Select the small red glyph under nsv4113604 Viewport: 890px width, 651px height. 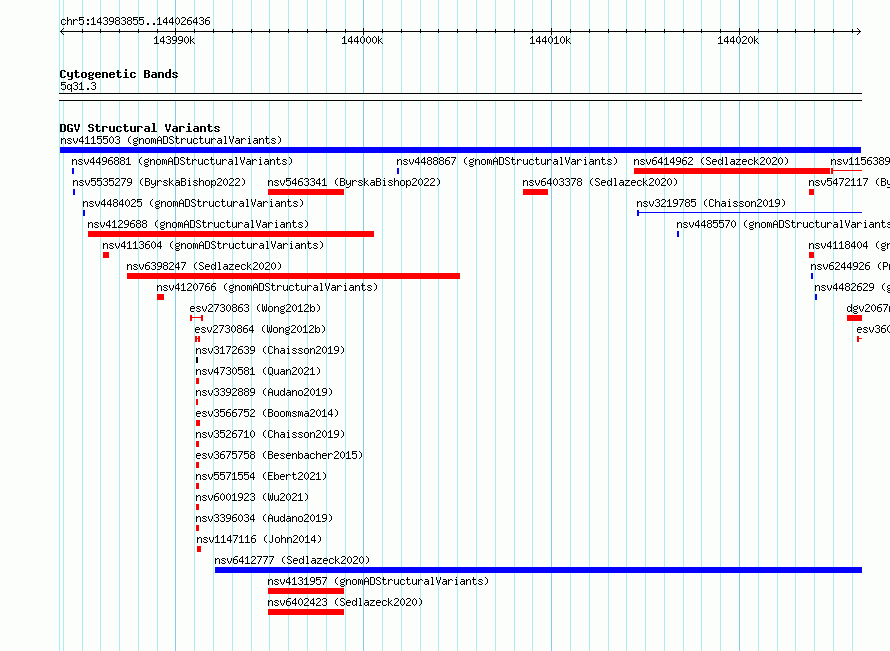tap(106, 255)
